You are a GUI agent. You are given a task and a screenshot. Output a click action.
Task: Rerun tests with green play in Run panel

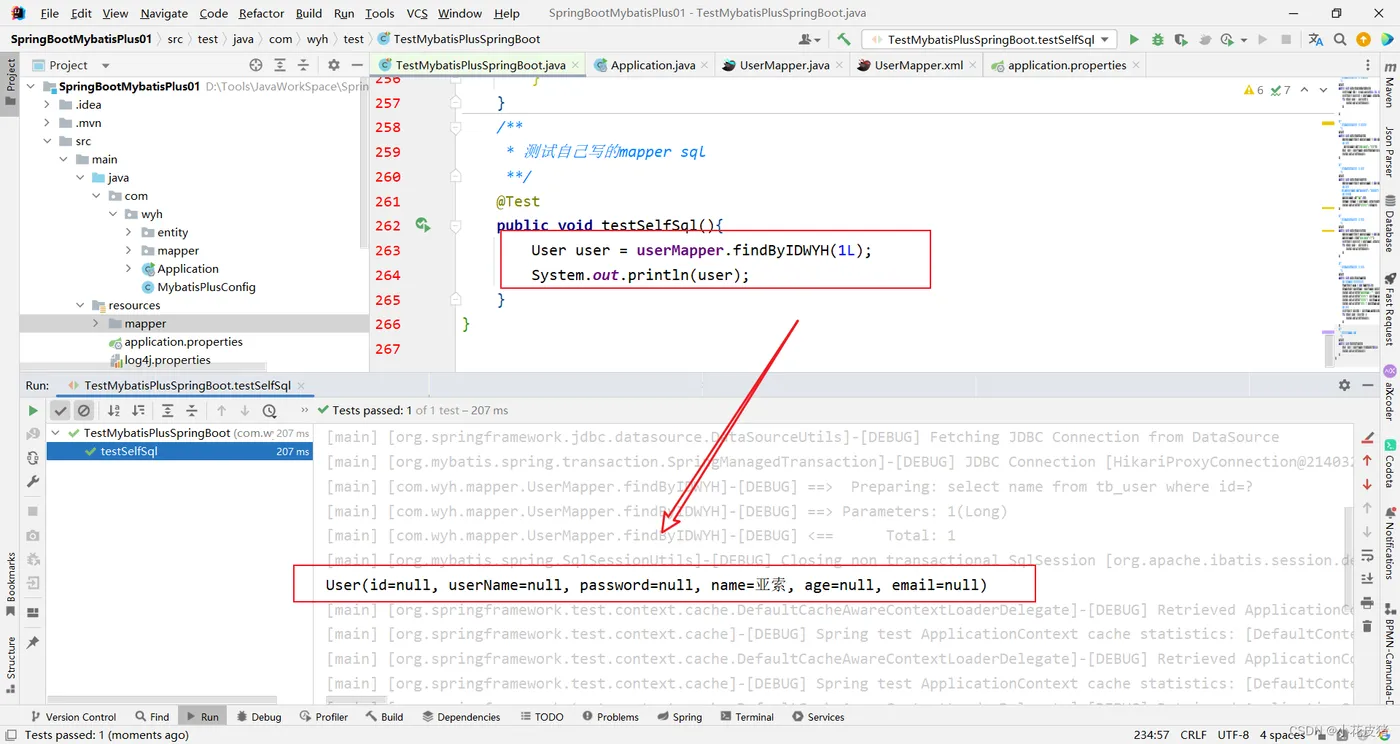pos(33,411)
